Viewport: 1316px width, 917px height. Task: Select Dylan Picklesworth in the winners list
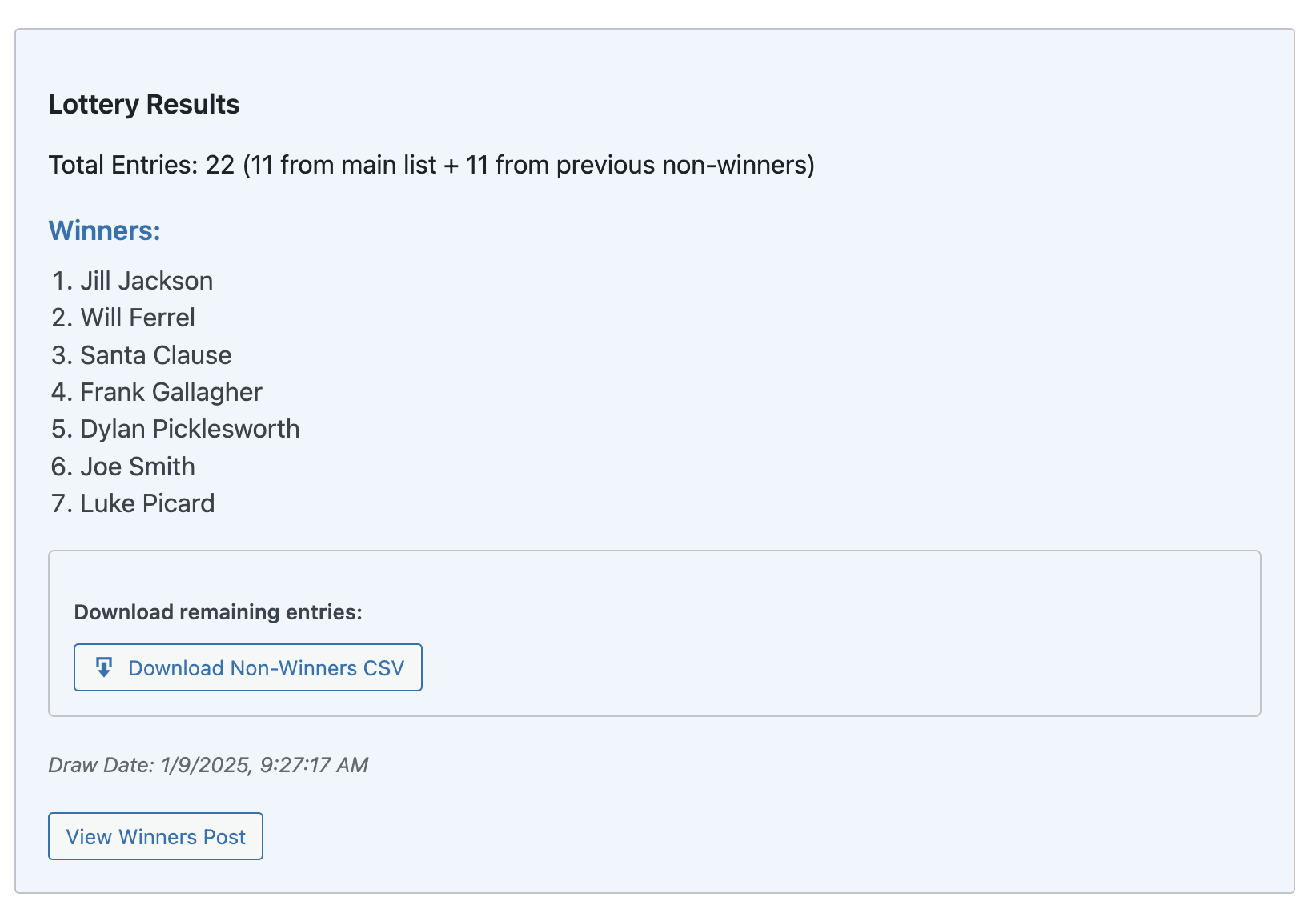[x=190, y=429]
